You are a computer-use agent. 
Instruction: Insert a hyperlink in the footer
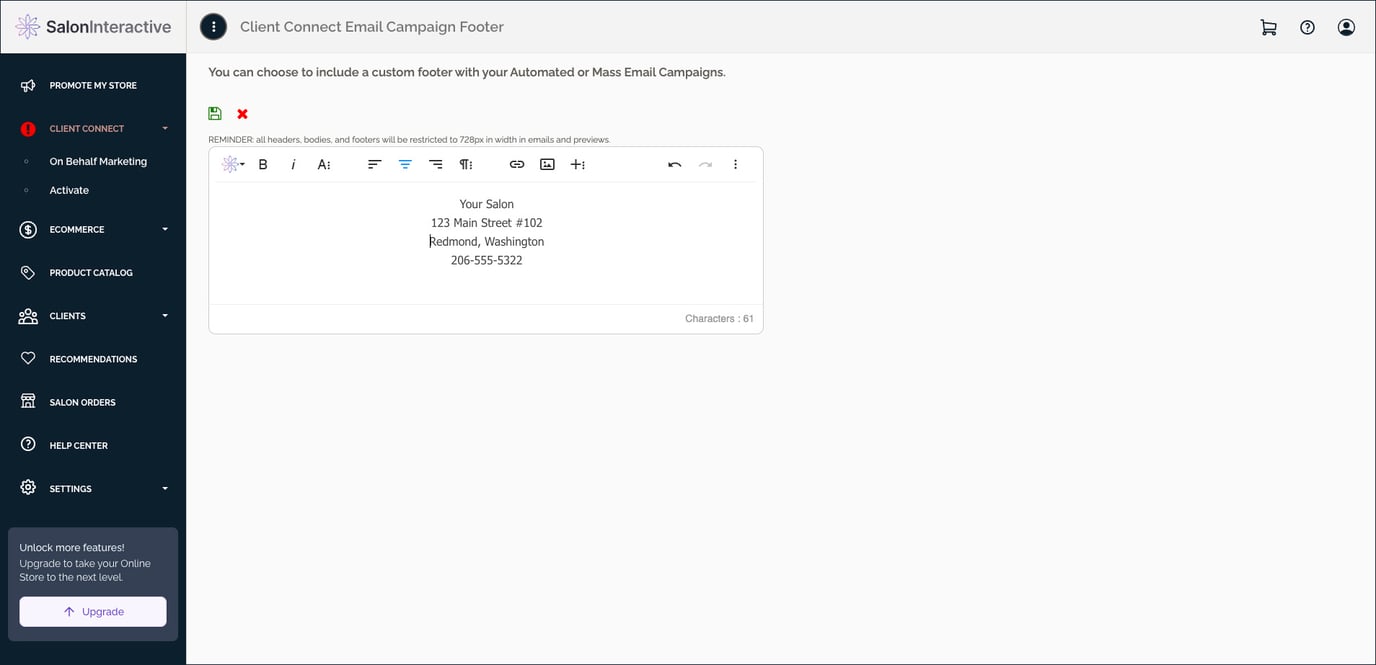point(517,163)
